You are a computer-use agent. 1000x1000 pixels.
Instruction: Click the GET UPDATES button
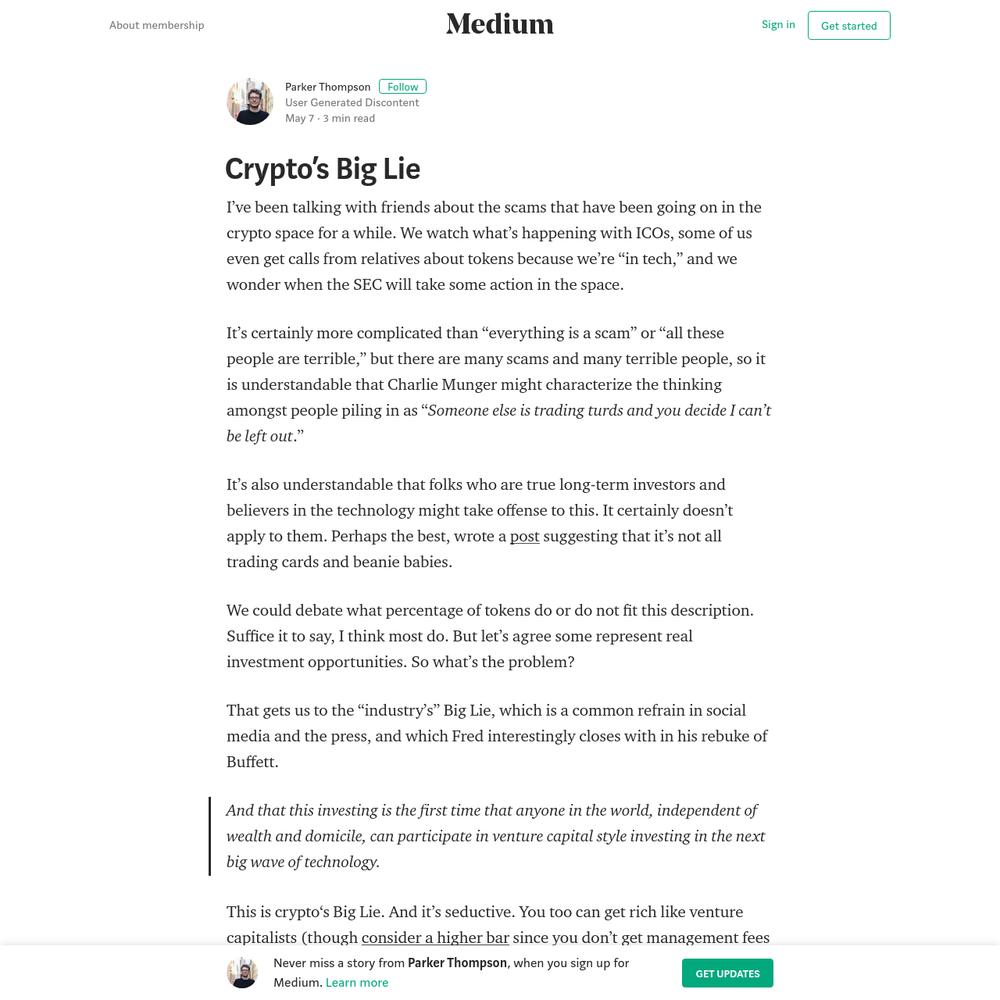pyautogui.click(x=727, y=973)
